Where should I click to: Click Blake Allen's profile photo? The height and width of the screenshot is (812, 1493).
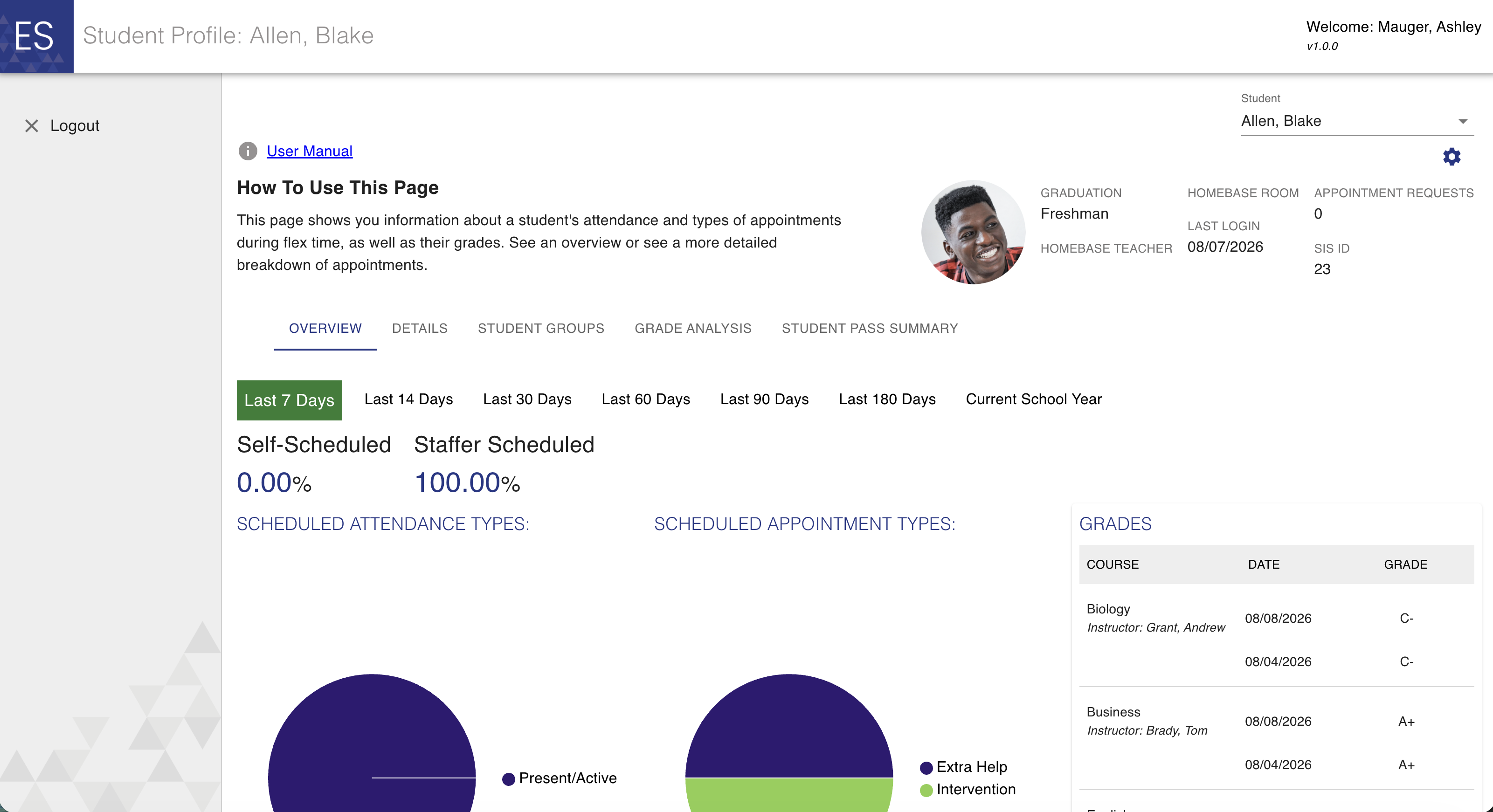pyautogui.click(x=973, y=232)
